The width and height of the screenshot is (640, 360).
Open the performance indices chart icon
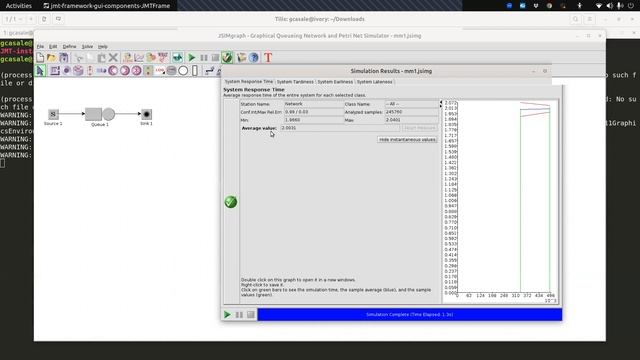[x=139, y=58]
